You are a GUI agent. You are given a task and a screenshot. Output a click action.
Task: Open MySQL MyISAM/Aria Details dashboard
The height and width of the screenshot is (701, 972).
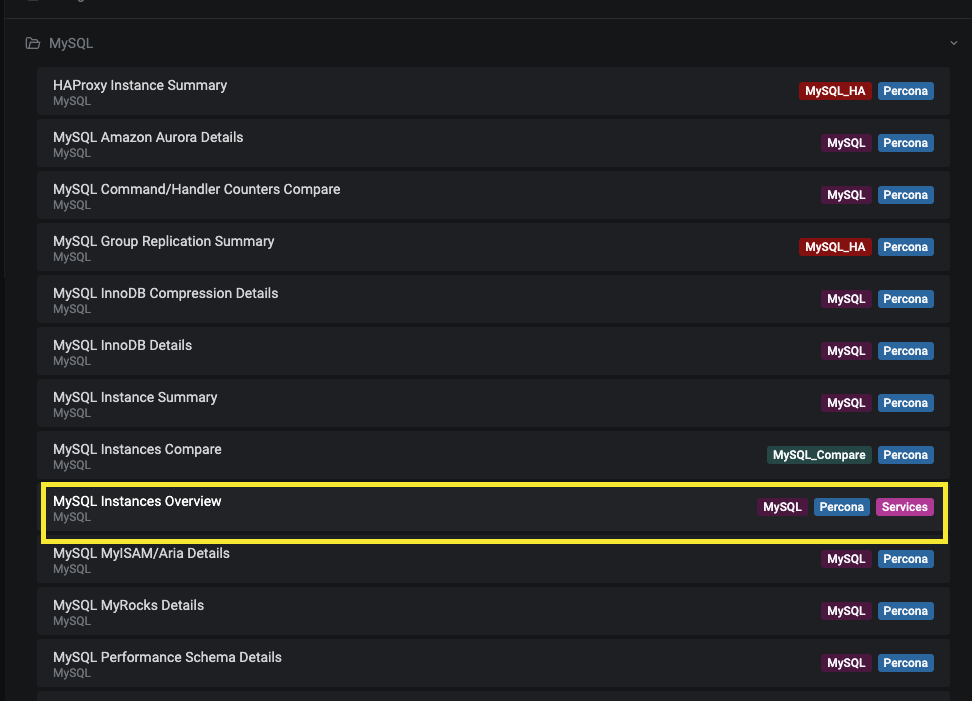tap(141, 554)
